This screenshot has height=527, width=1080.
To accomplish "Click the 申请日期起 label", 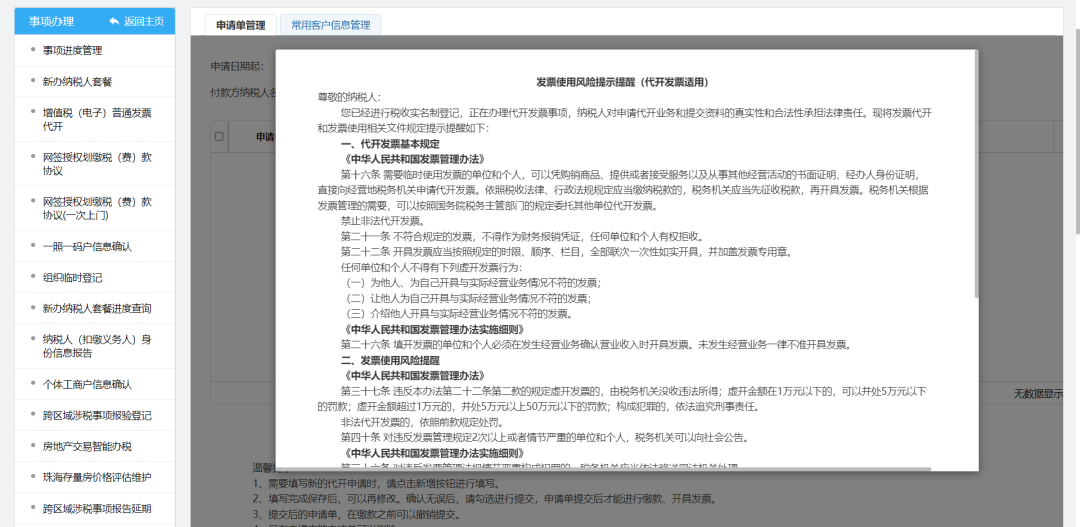I will (x=237, y=66).
